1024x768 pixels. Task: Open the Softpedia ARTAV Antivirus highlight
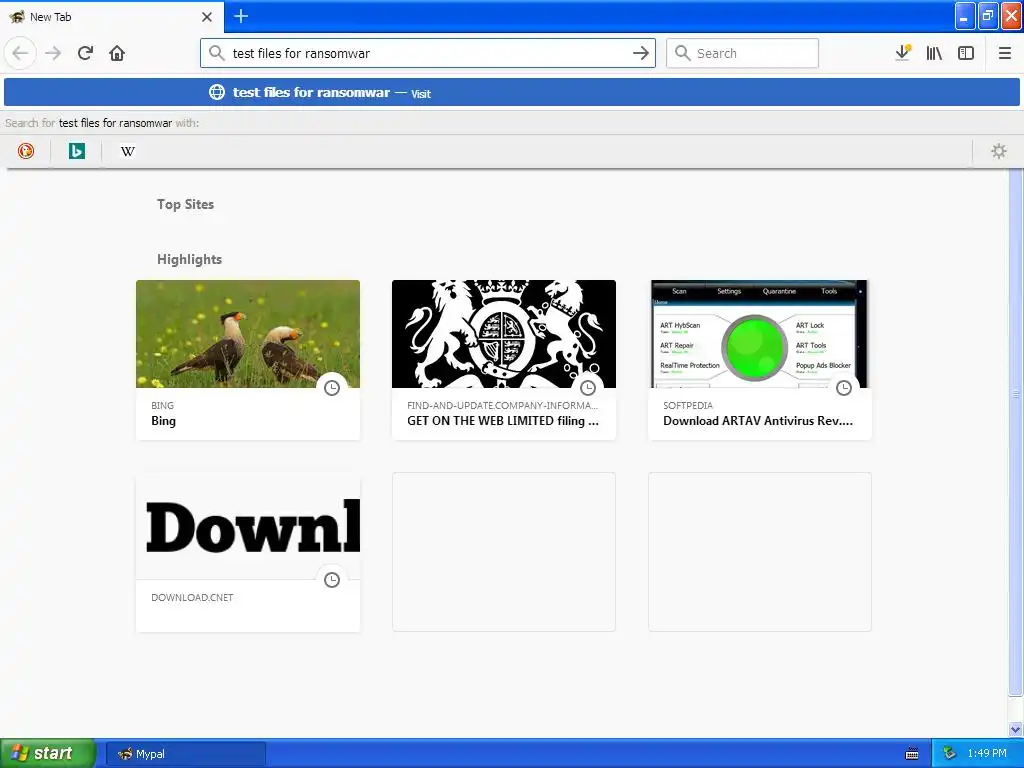pyautogui.click(x=760, y=360)
